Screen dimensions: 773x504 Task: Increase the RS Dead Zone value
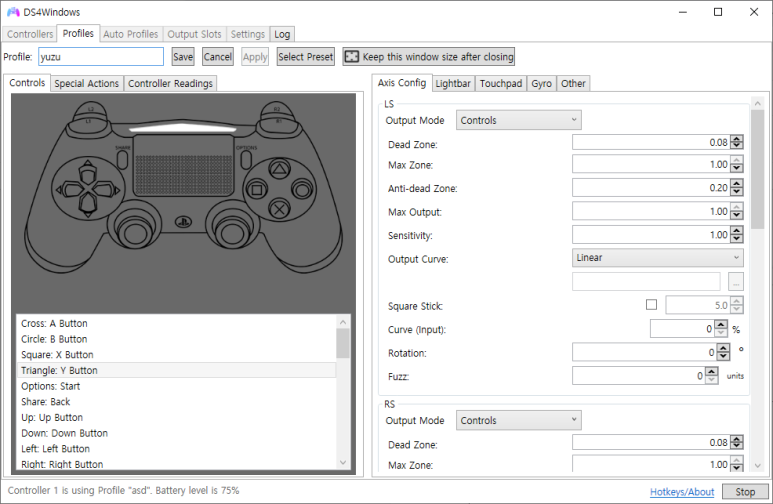[x=737, y=439]
